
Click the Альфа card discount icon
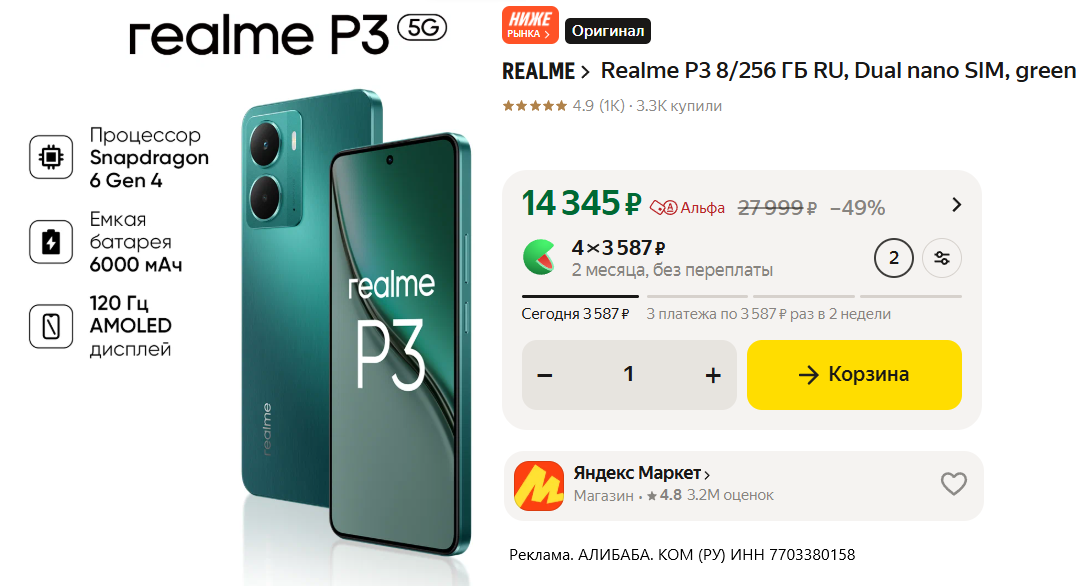663,207
